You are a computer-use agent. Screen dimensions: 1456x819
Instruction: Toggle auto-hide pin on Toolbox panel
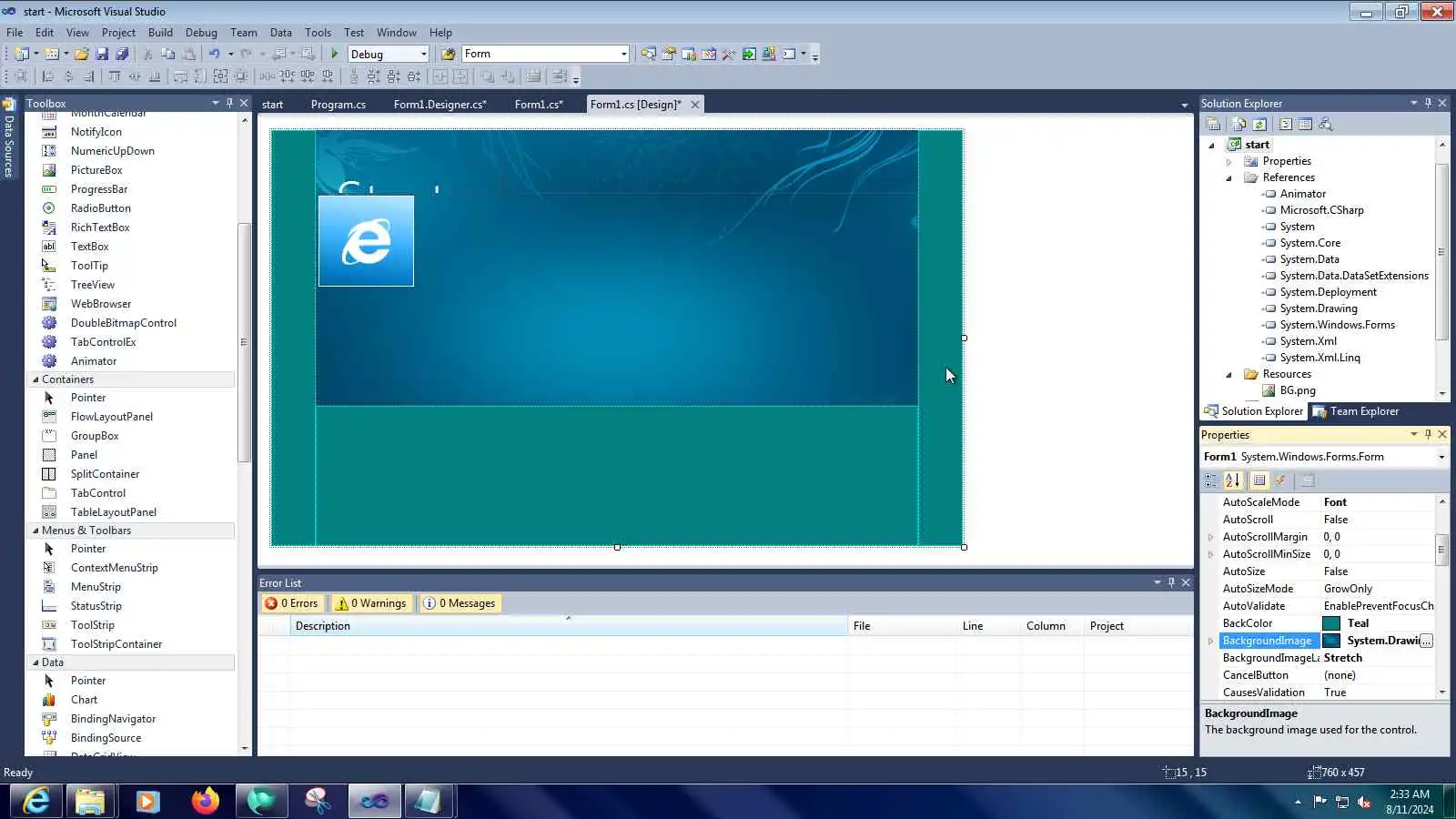tap(229, 103)
